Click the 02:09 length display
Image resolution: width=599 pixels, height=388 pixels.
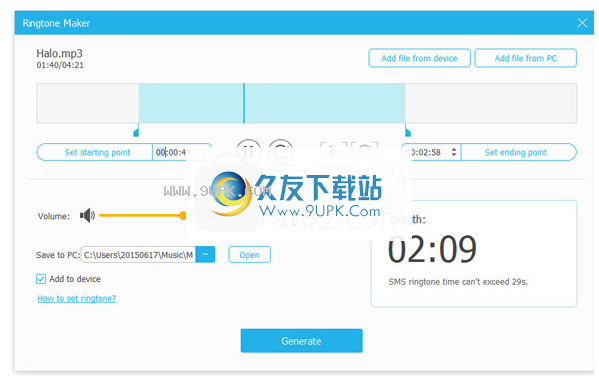click(432, 249)
